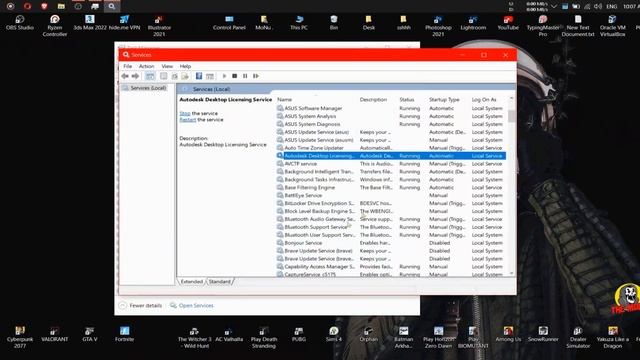Click the Stop Service square icon

click(234, 76)
